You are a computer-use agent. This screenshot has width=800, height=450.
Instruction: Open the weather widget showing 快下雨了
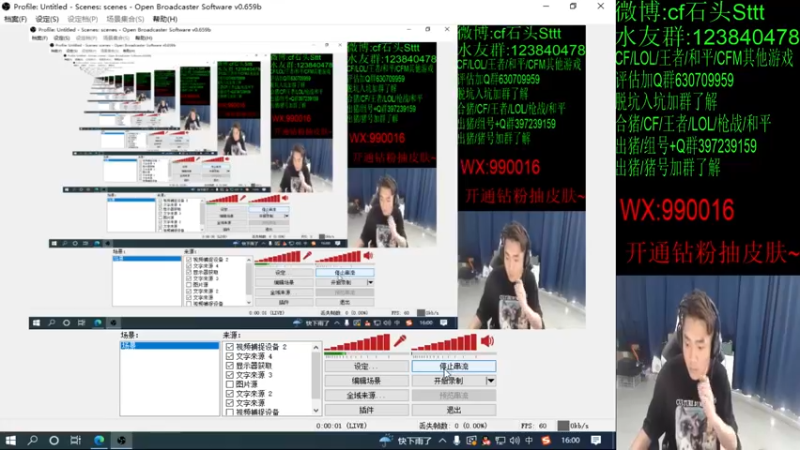click(406, 440)
